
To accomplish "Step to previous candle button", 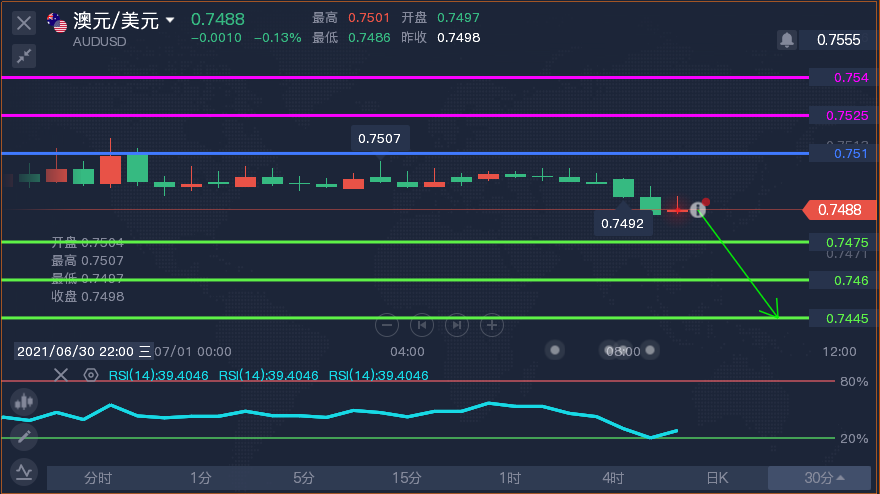I will [x=421, y=325].
